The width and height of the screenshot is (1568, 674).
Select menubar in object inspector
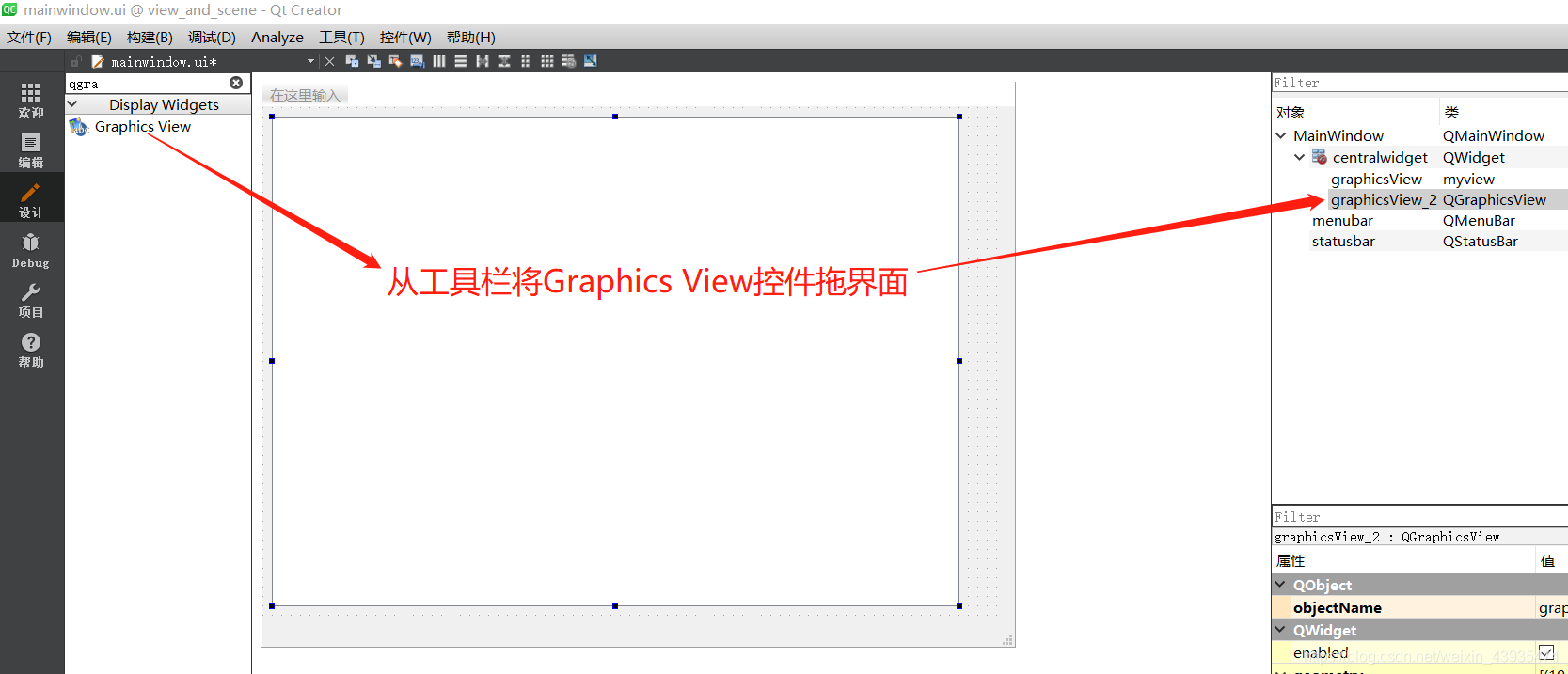[1342, 220]
